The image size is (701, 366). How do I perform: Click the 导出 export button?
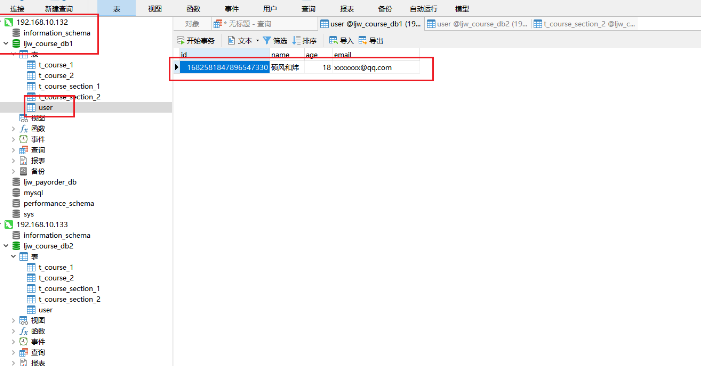pyautogui.click(x=371, y=41)
